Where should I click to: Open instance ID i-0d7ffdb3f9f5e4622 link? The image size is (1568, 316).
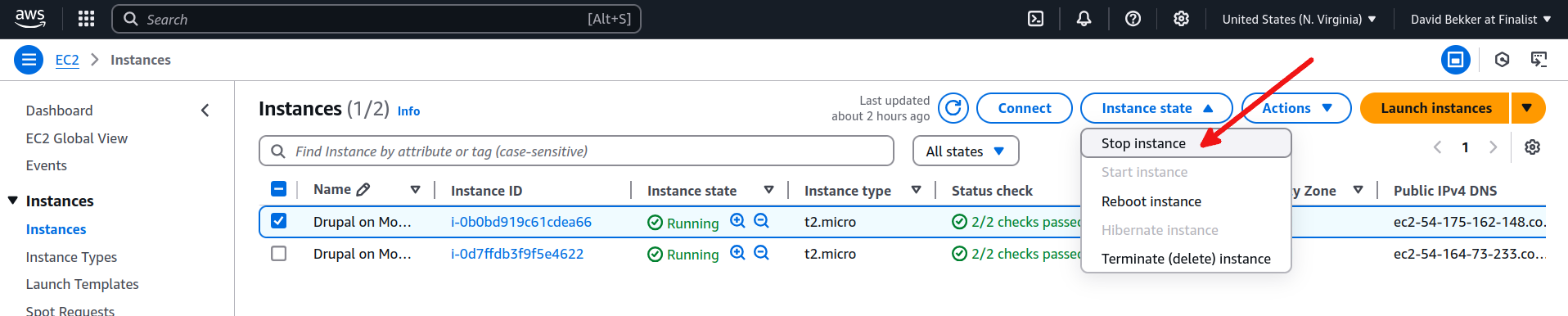click(517, 254)
